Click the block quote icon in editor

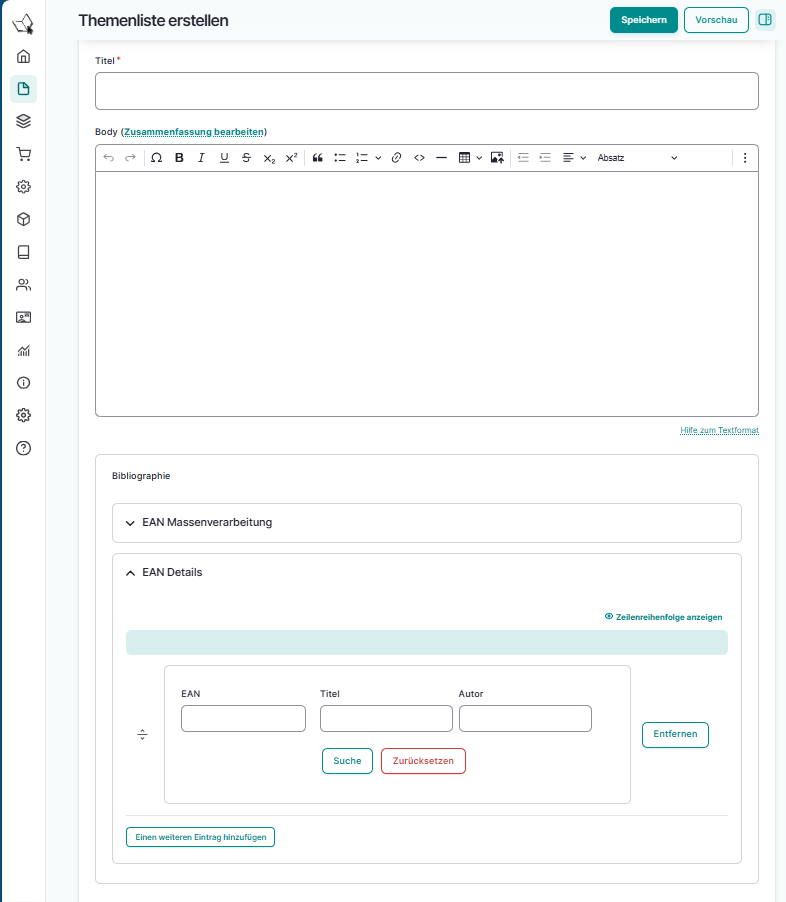point(318,158)
